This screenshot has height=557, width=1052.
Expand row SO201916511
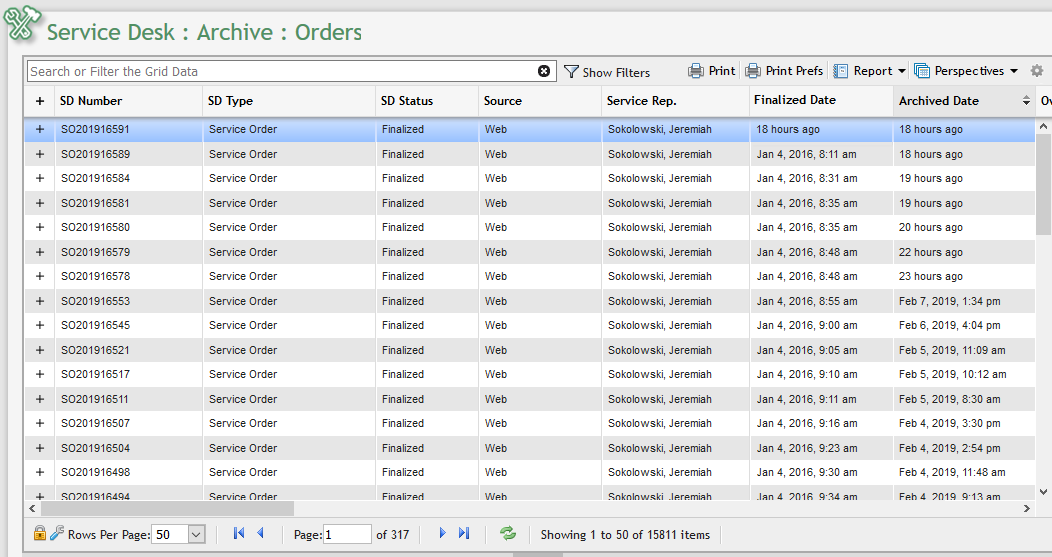40,399
